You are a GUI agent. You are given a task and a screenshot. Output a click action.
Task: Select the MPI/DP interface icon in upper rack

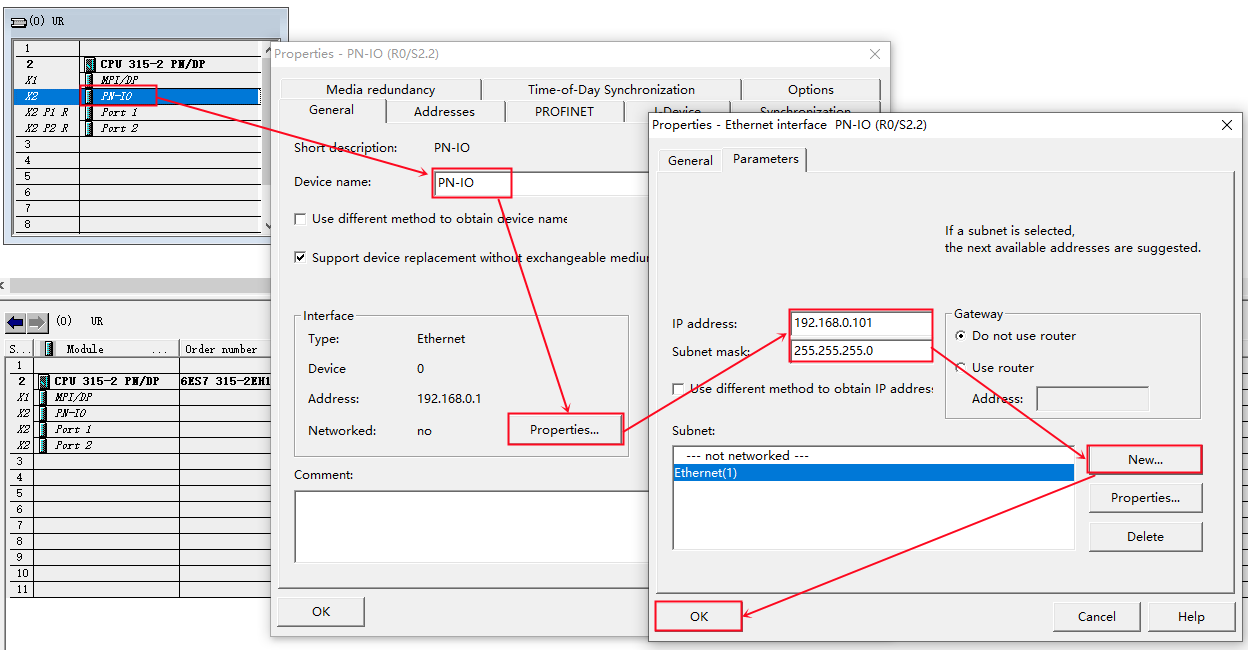(x=90, y=80)
